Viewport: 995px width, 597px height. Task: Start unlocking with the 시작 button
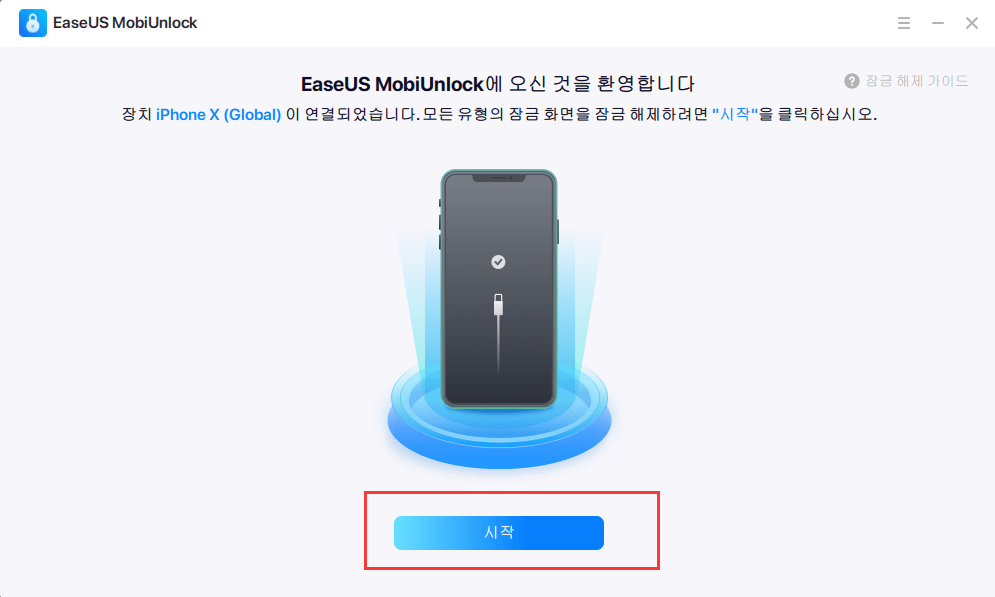click(499, 533)
